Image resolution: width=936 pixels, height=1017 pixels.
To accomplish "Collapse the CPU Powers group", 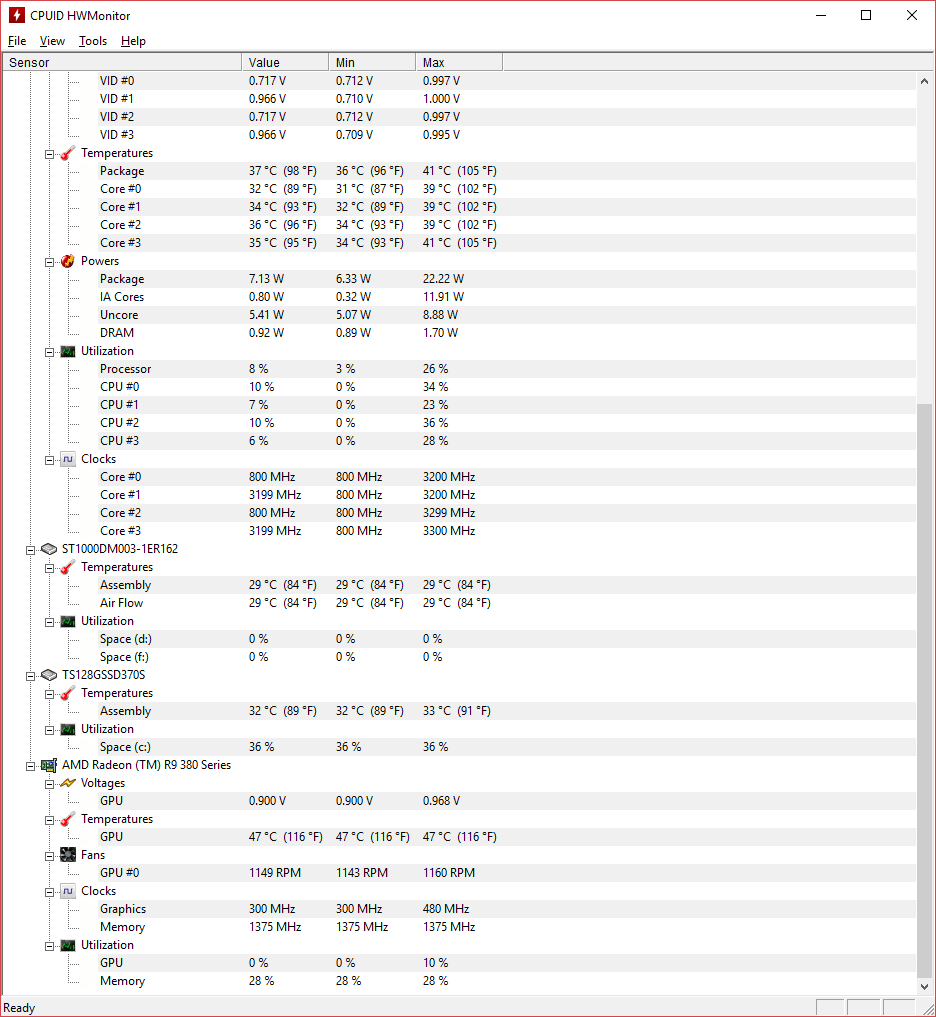I will [49, 262].
